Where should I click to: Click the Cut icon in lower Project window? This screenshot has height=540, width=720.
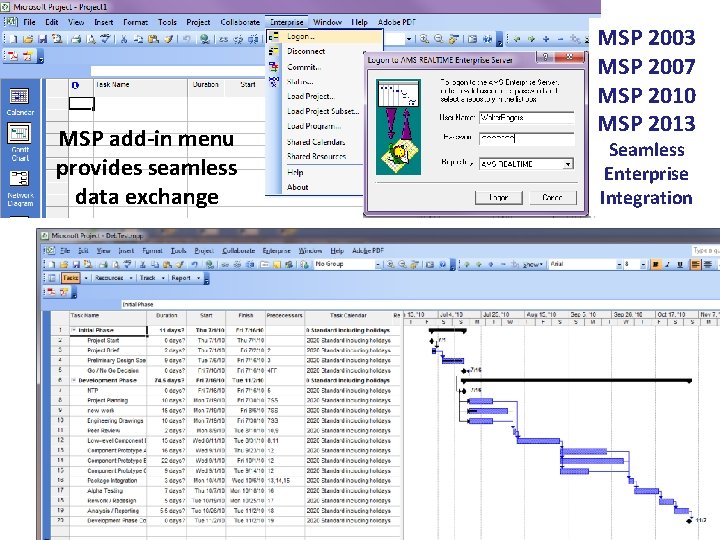[143, 264]
